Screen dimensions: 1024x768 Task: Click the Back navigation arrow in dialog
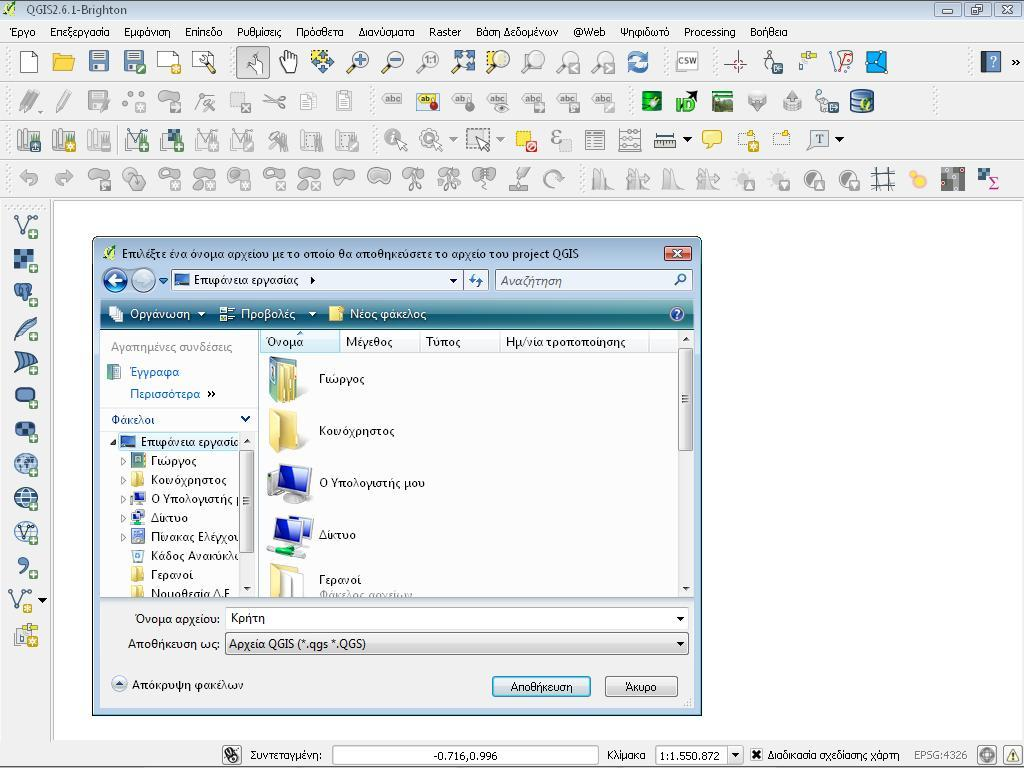(116, 281)
